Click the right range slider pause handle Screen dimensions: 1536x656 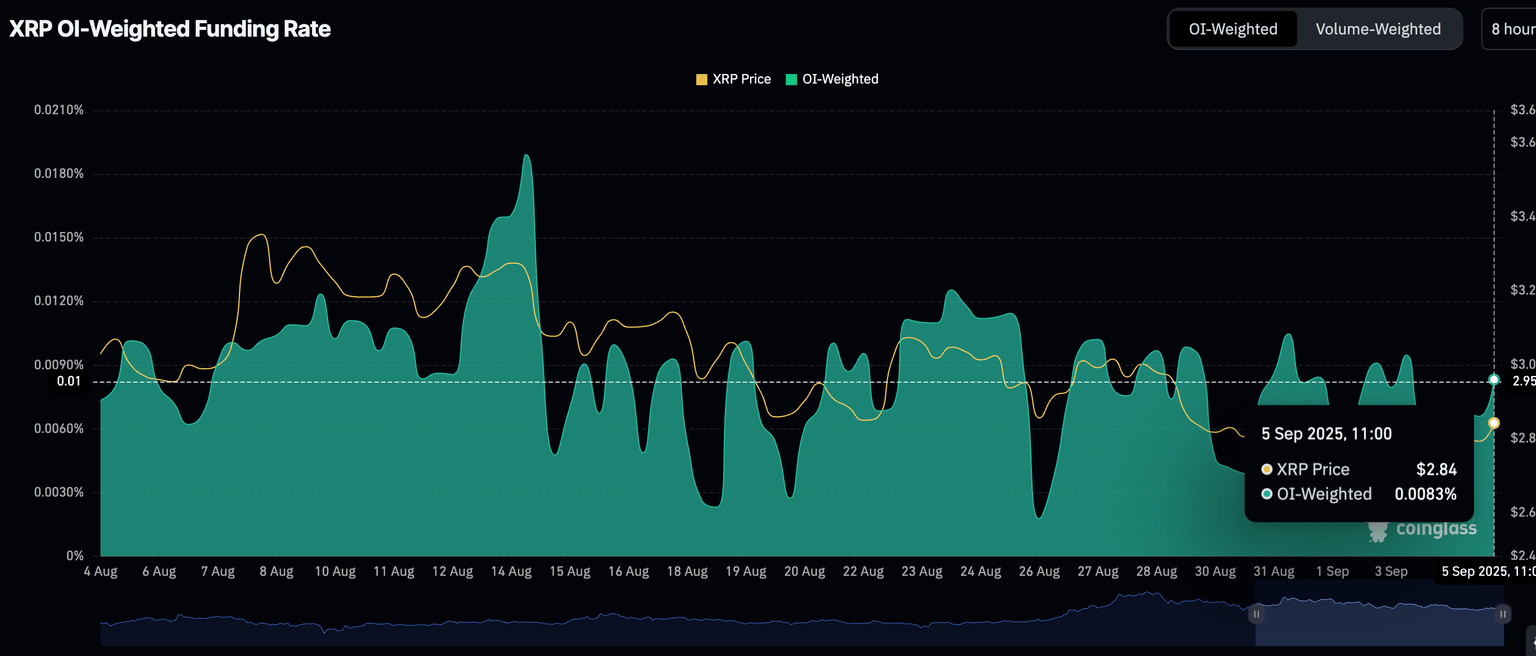1502,614
